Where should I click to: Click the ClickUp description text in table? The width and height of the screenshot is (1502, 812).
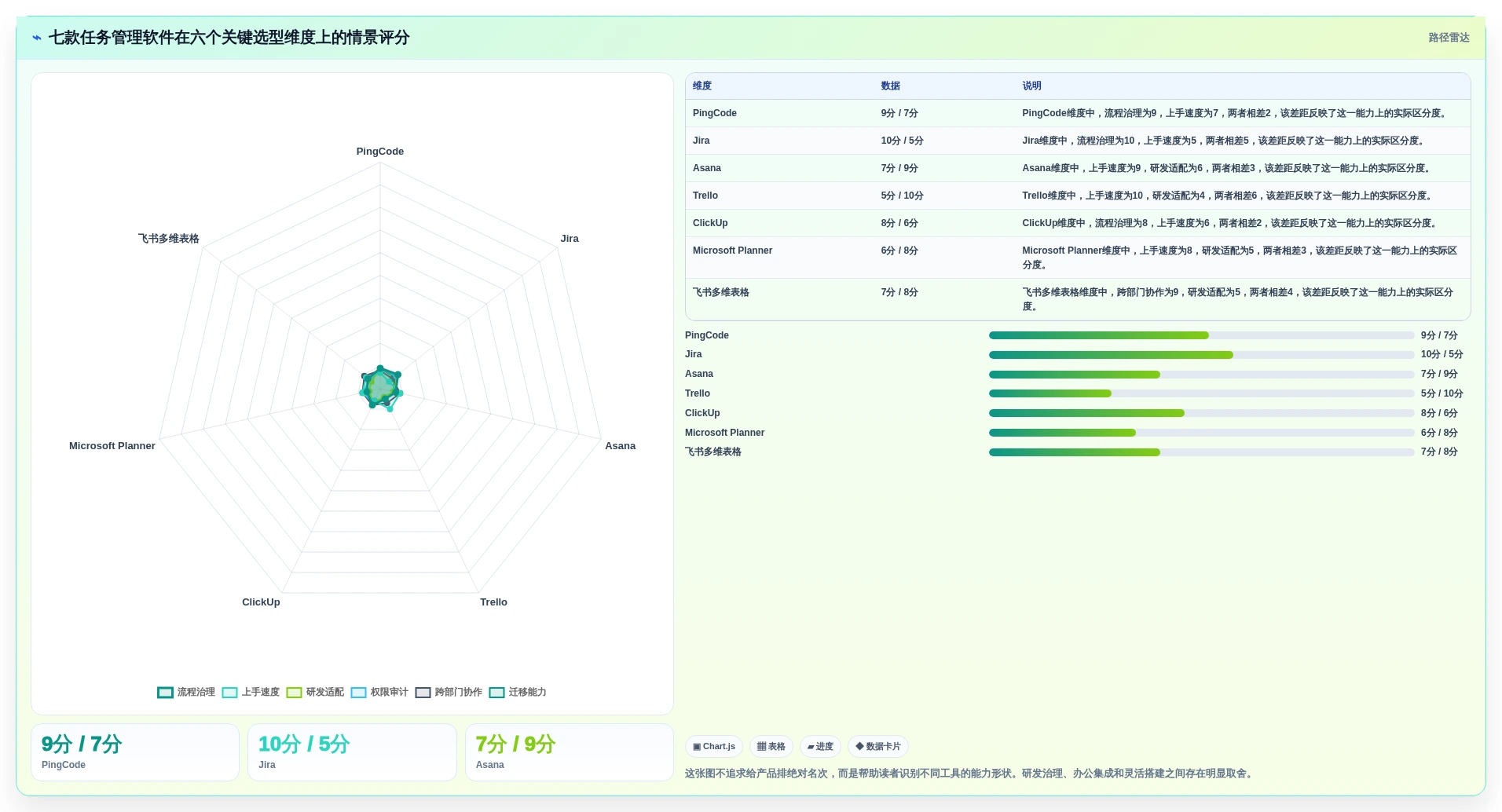coord(1231,223)
